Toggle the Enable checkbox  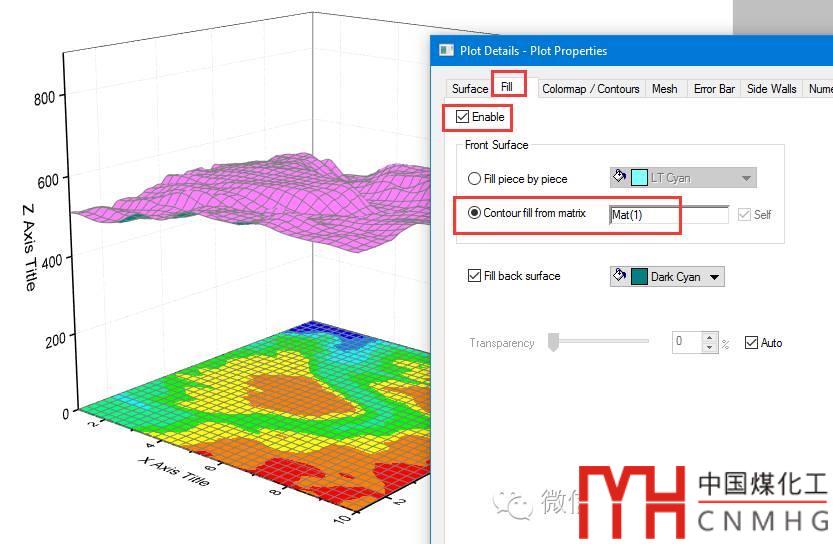(463, 117)
